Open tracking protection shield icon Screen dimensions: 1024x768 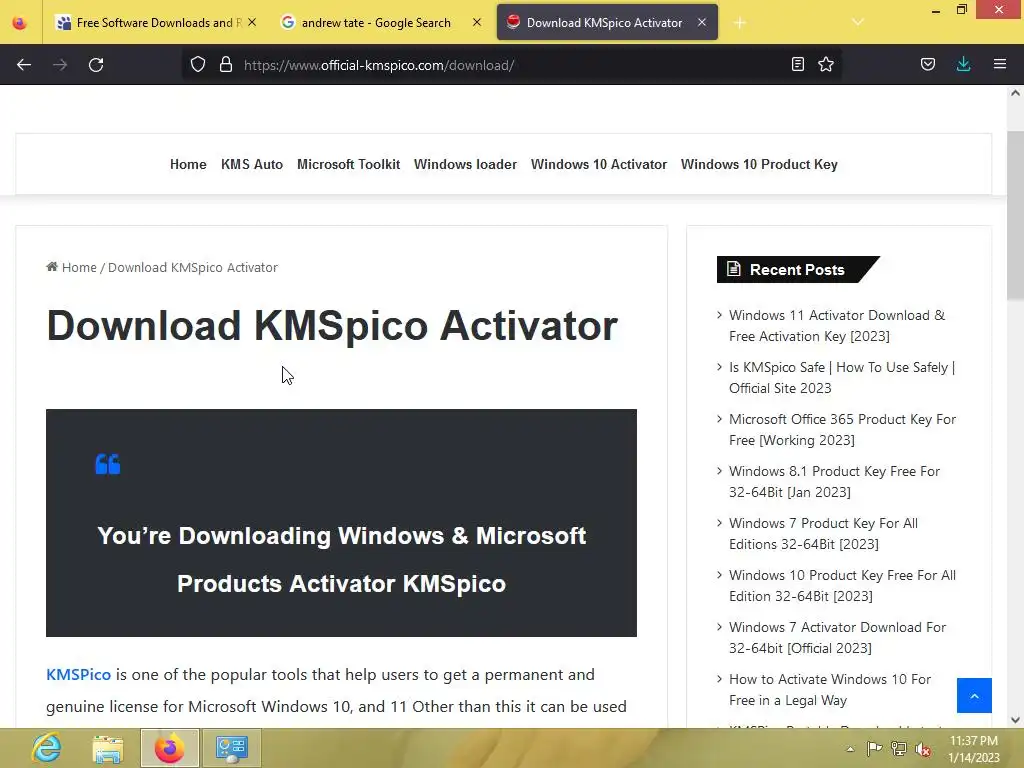point(198,65)
